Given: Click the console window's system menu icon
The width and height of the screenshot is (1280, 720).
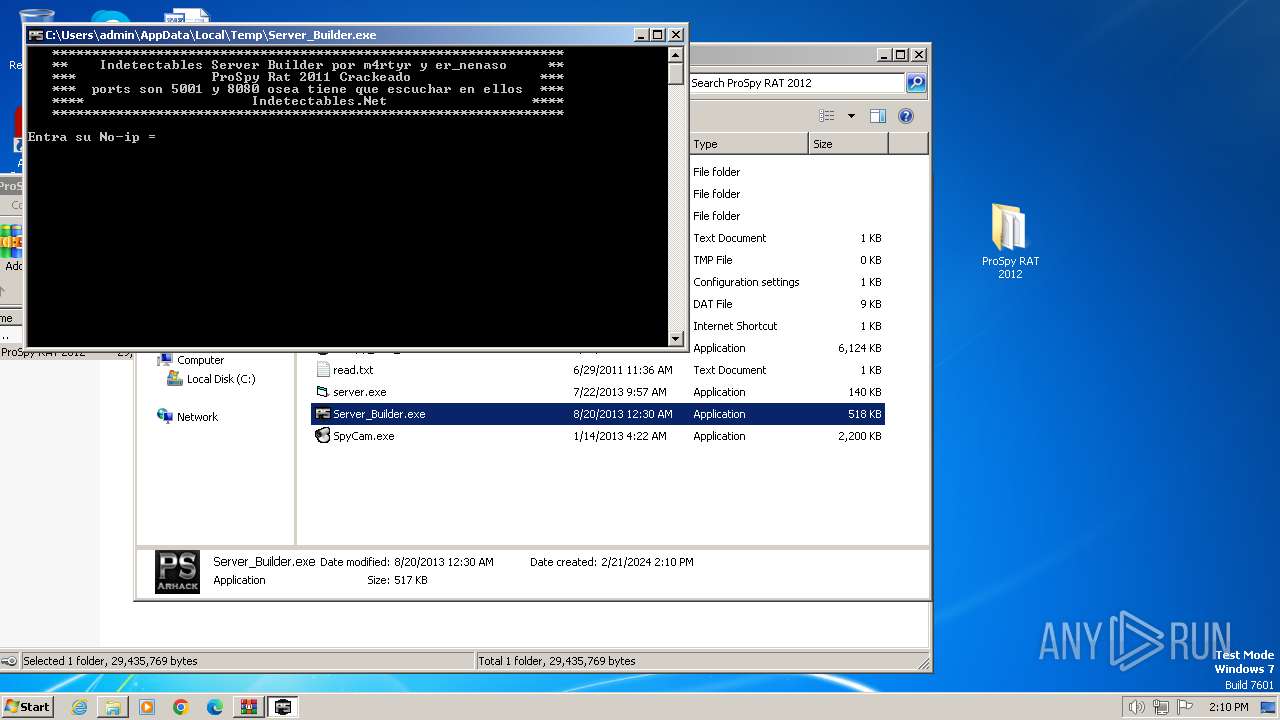Looking at the screenshot, I should tap(36, 35).
